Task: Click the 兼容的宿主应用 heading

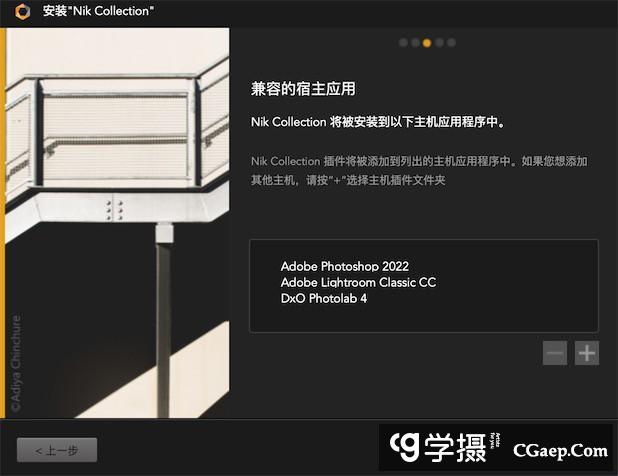Action: point(303,89)
